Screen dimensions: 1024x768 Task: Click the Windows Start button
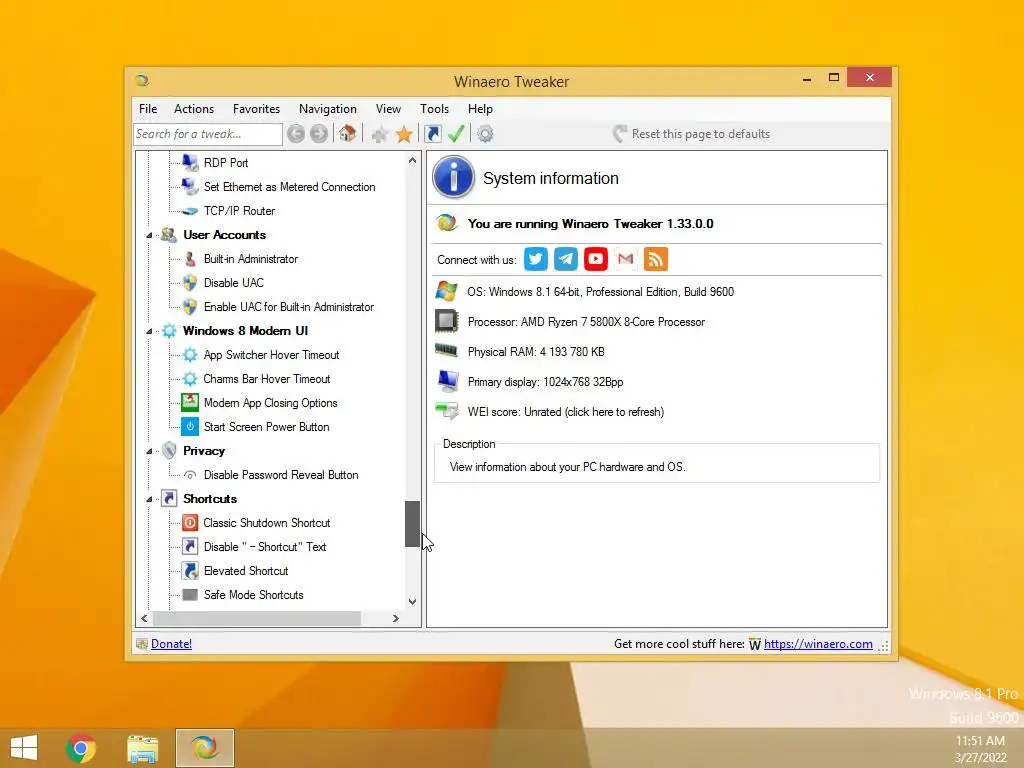tap(24, 747)
